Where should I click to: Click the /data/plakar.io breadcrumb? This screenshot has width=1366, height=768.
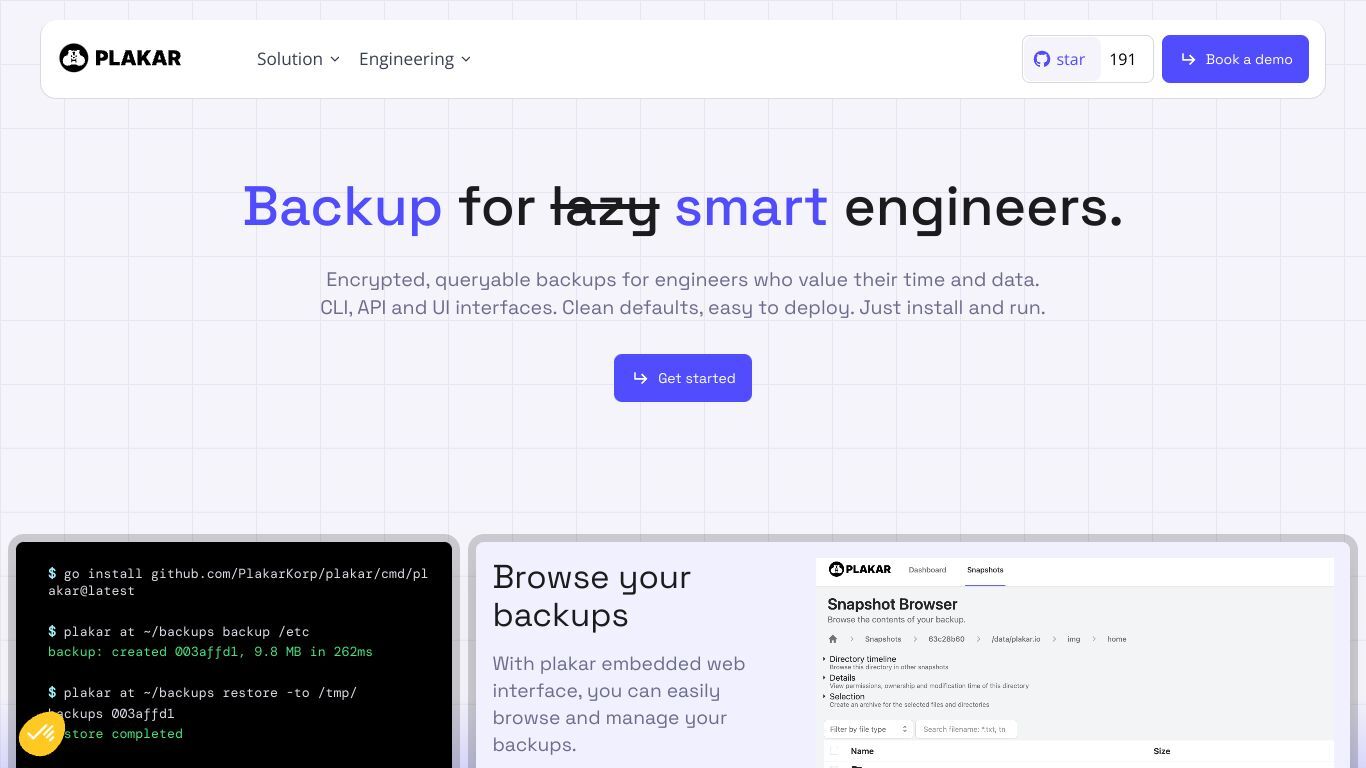[1016, 639]
